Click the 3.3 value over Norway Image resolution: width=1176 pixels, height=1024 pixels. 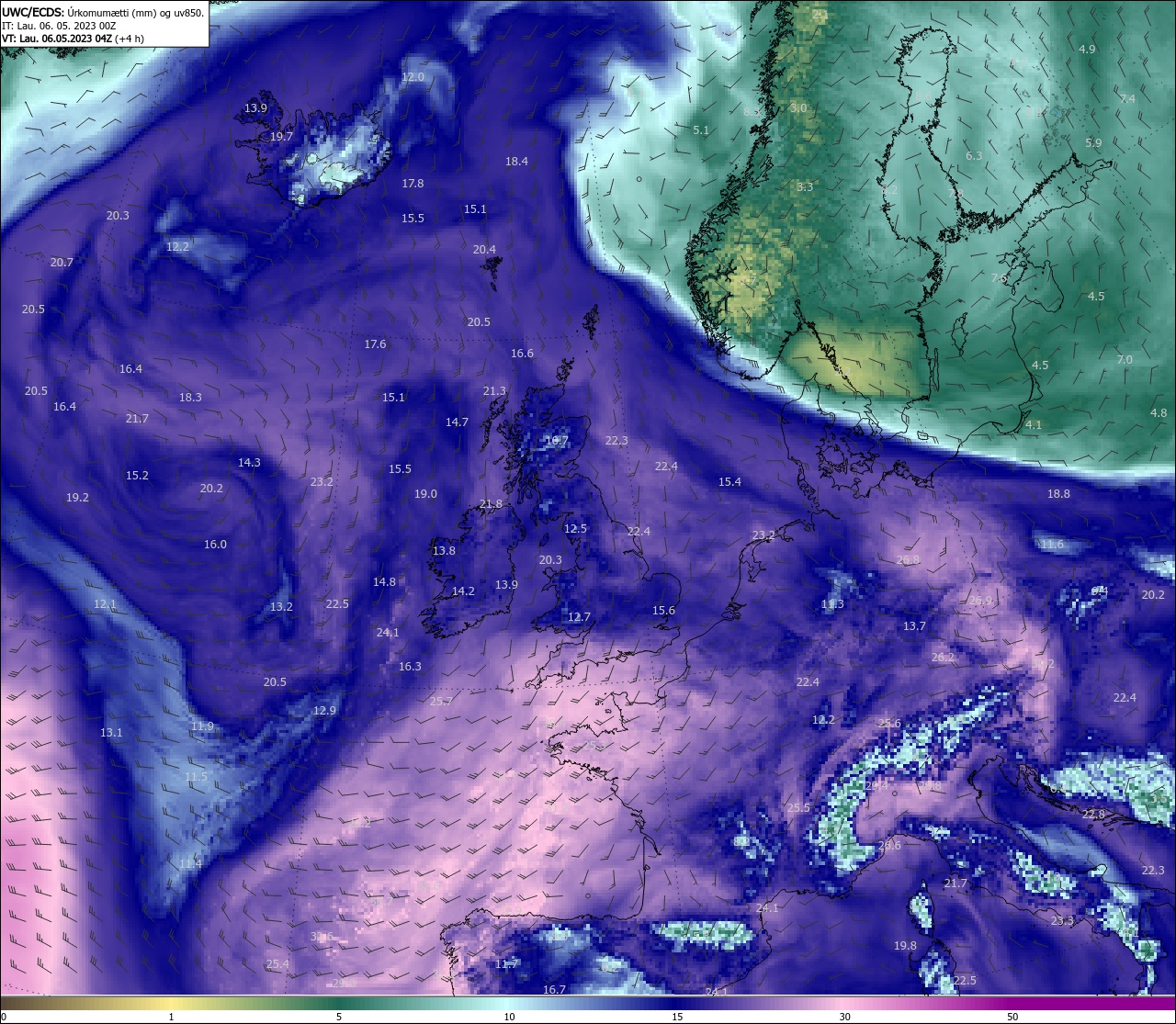click(805, 187)
